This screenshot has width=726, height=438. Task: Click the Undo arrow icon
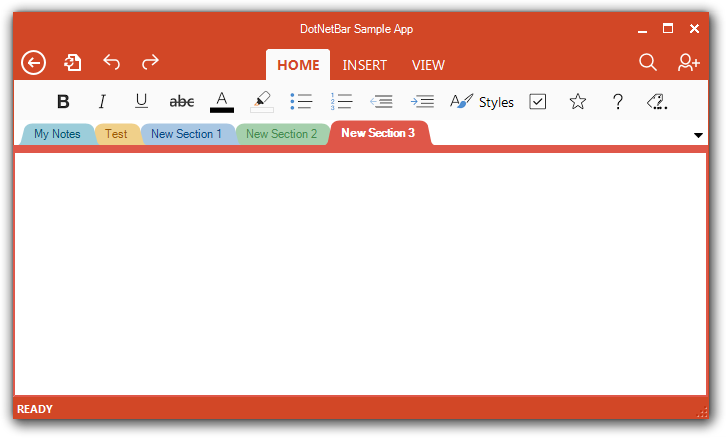pos(112,62)
